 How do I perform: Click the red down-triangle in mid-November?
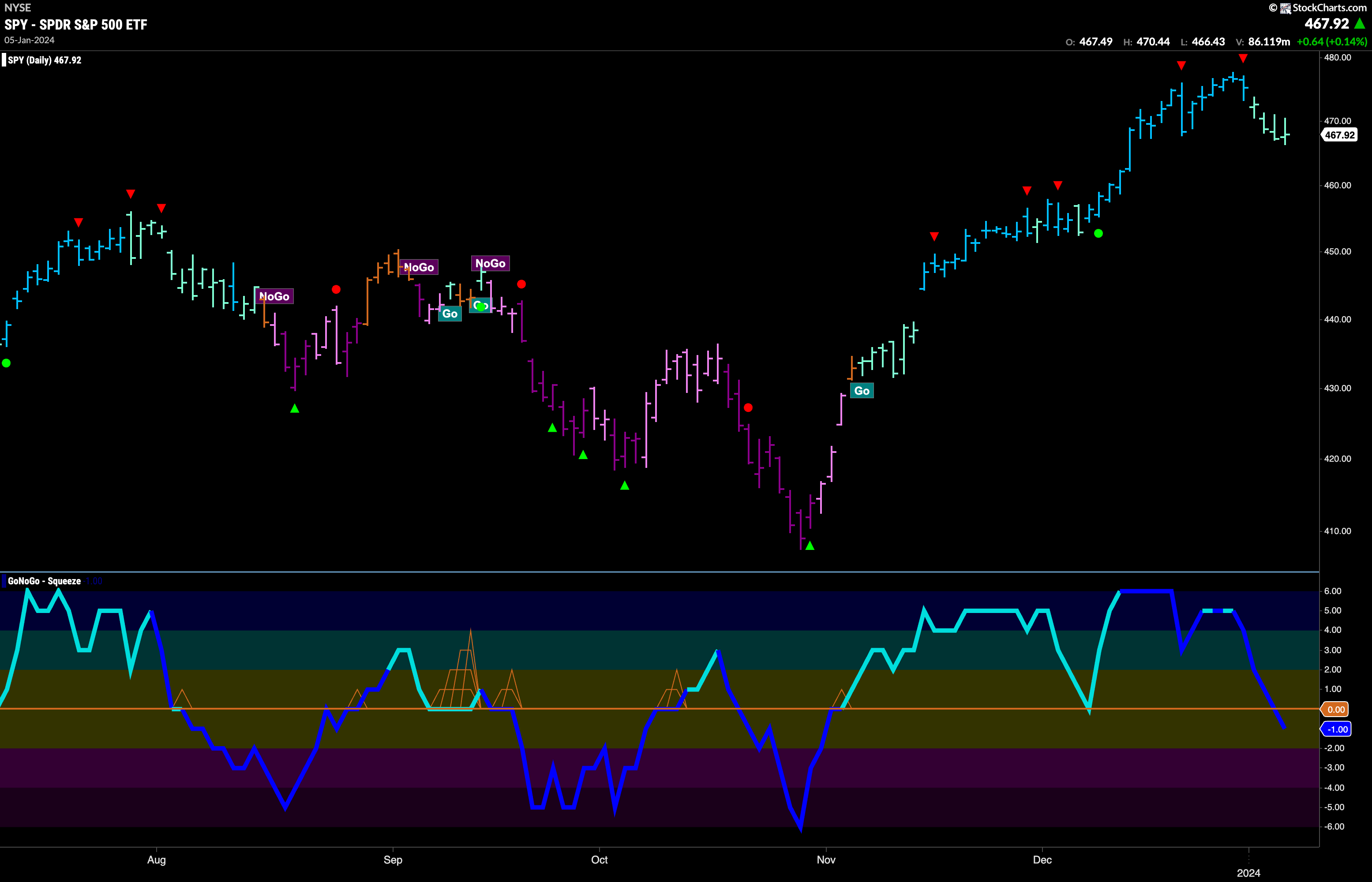coord(934,236)
